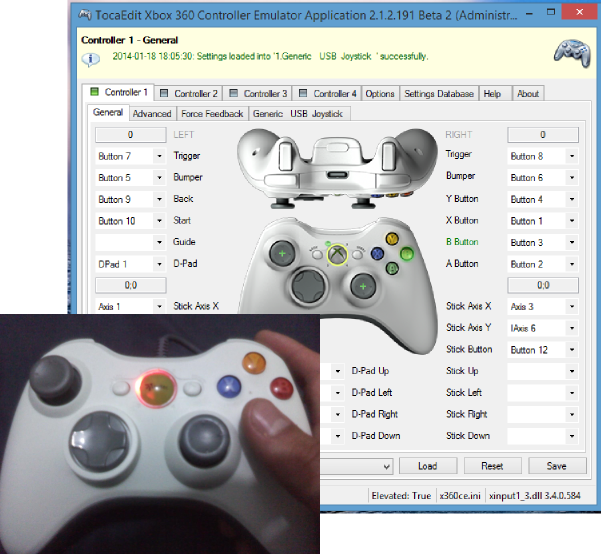Open the Help tab

[x=495, y=94]
